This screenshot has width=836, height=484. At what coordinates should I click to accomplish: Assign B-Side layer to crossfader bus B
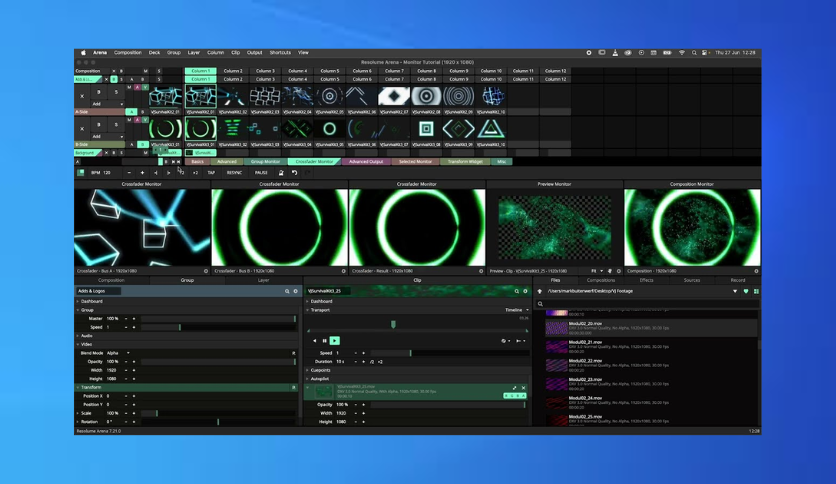[x=143, y=144]
